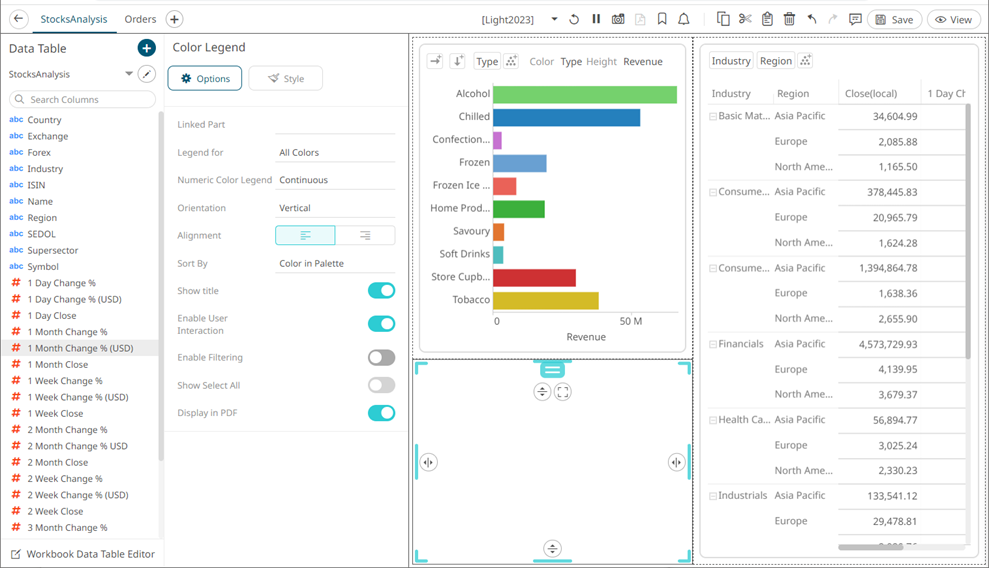Pause real-time data with the pause icon
Viewport: 989px width, 568px height.
point(596,19)
